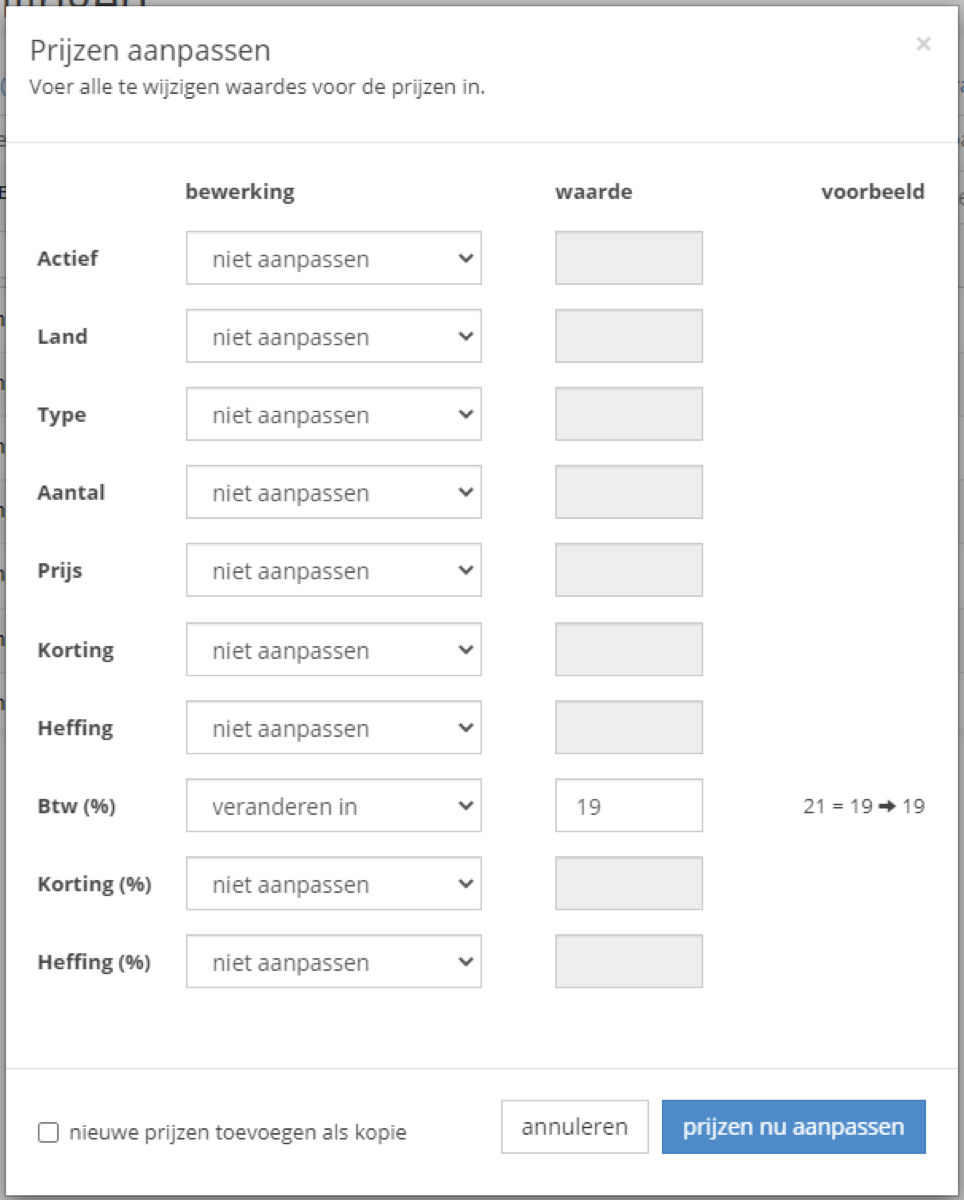Open the Aantal bewerking dropdown

pyautogui.click(x=334, y=492)
